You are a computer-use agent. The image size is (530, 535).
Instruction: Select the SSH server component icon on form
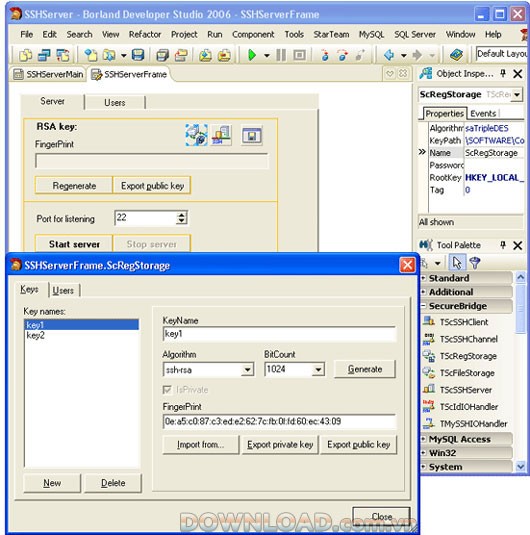[x=222, y=135]
